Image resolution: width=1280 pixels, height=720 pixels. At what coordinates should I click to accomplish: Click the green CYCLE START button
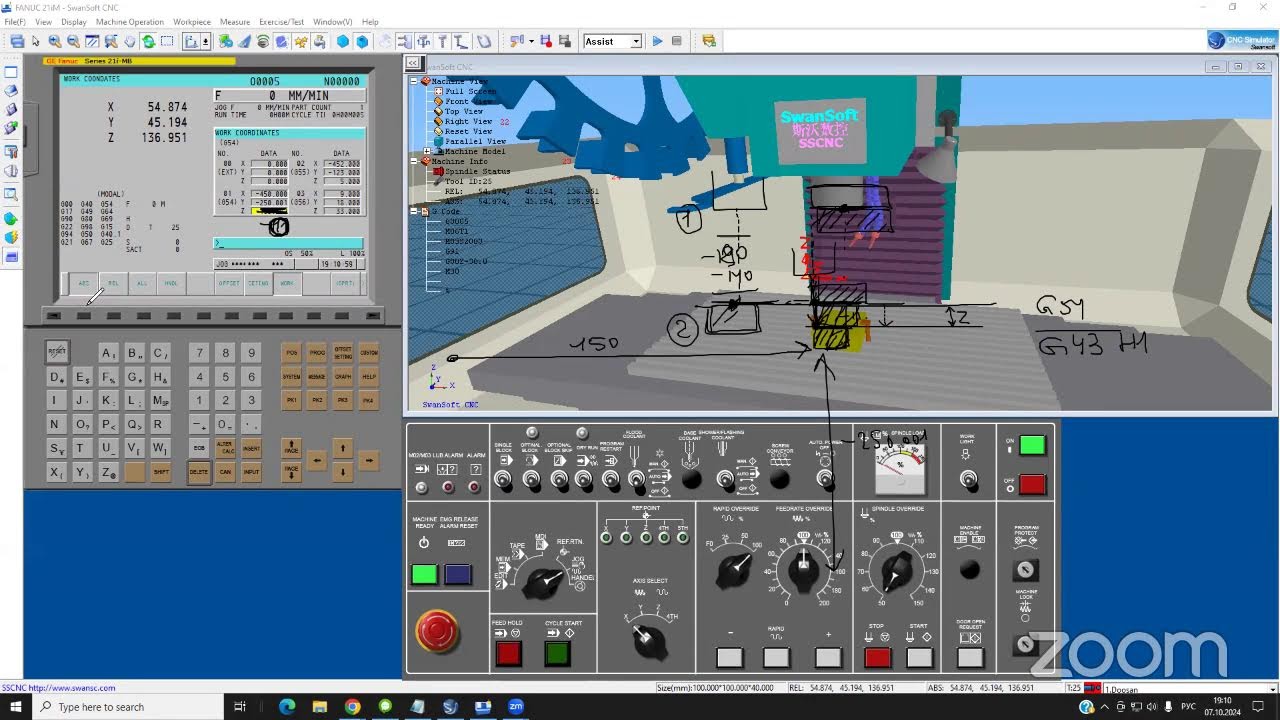click(x=557, y=654)
